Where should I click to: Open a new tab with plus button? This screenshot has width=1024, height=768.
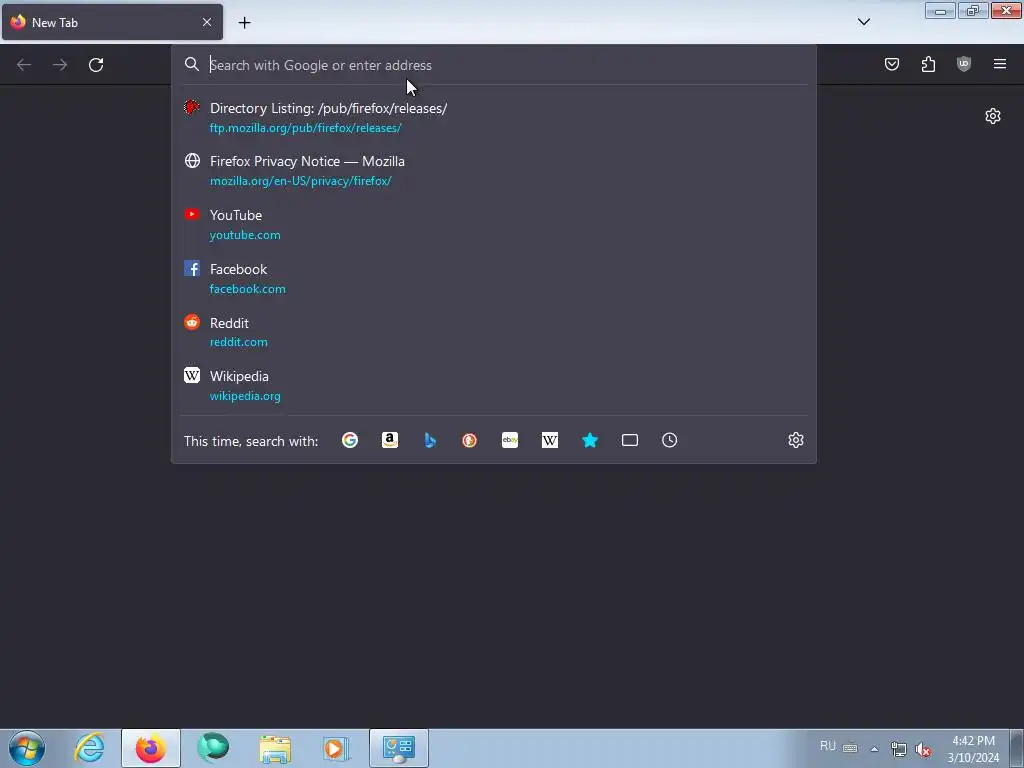pyautogui.click(x=244, y=23)
